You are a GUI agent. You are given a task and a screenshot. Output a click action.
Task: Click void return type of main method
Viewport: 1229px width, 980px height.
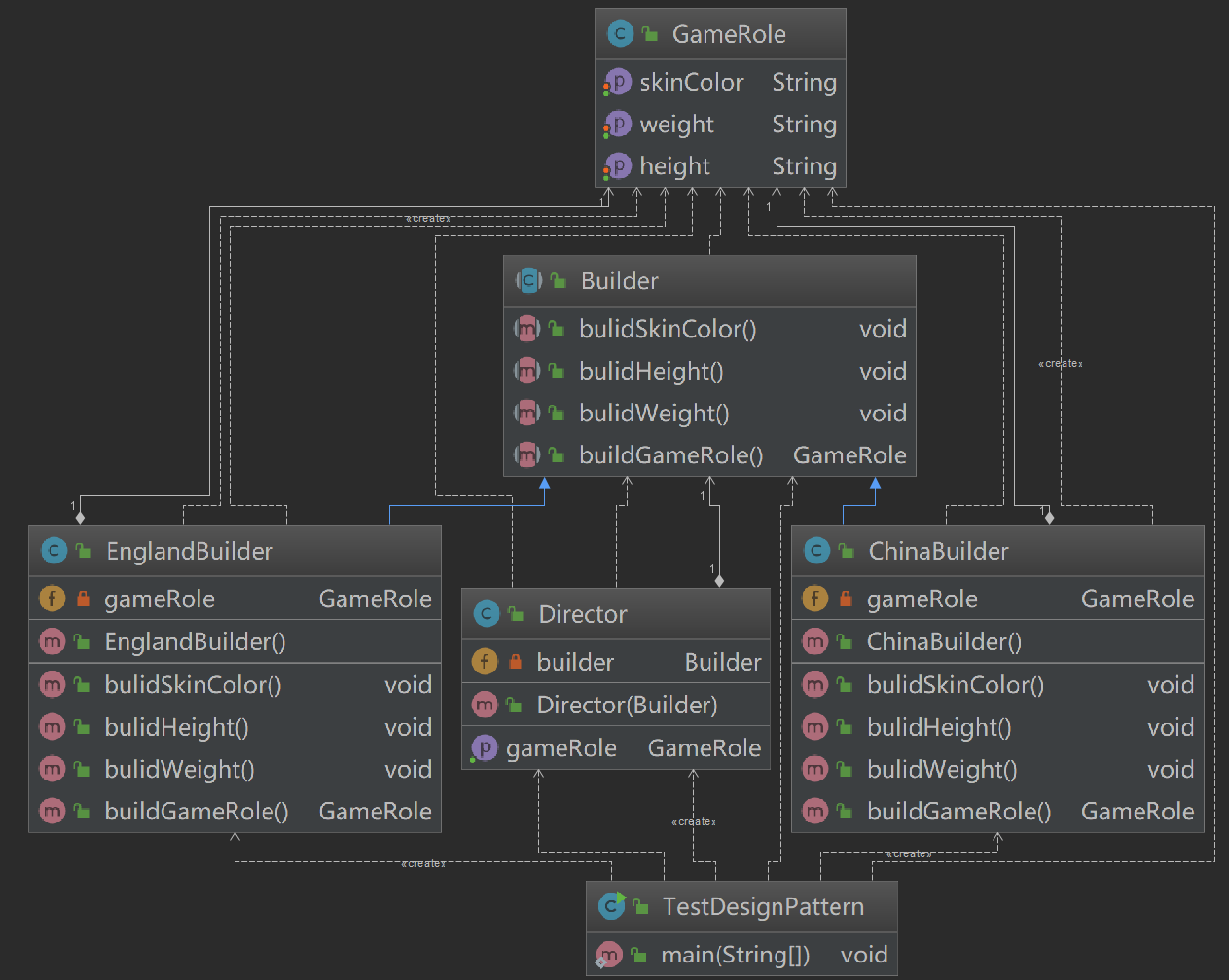[864, 955]
